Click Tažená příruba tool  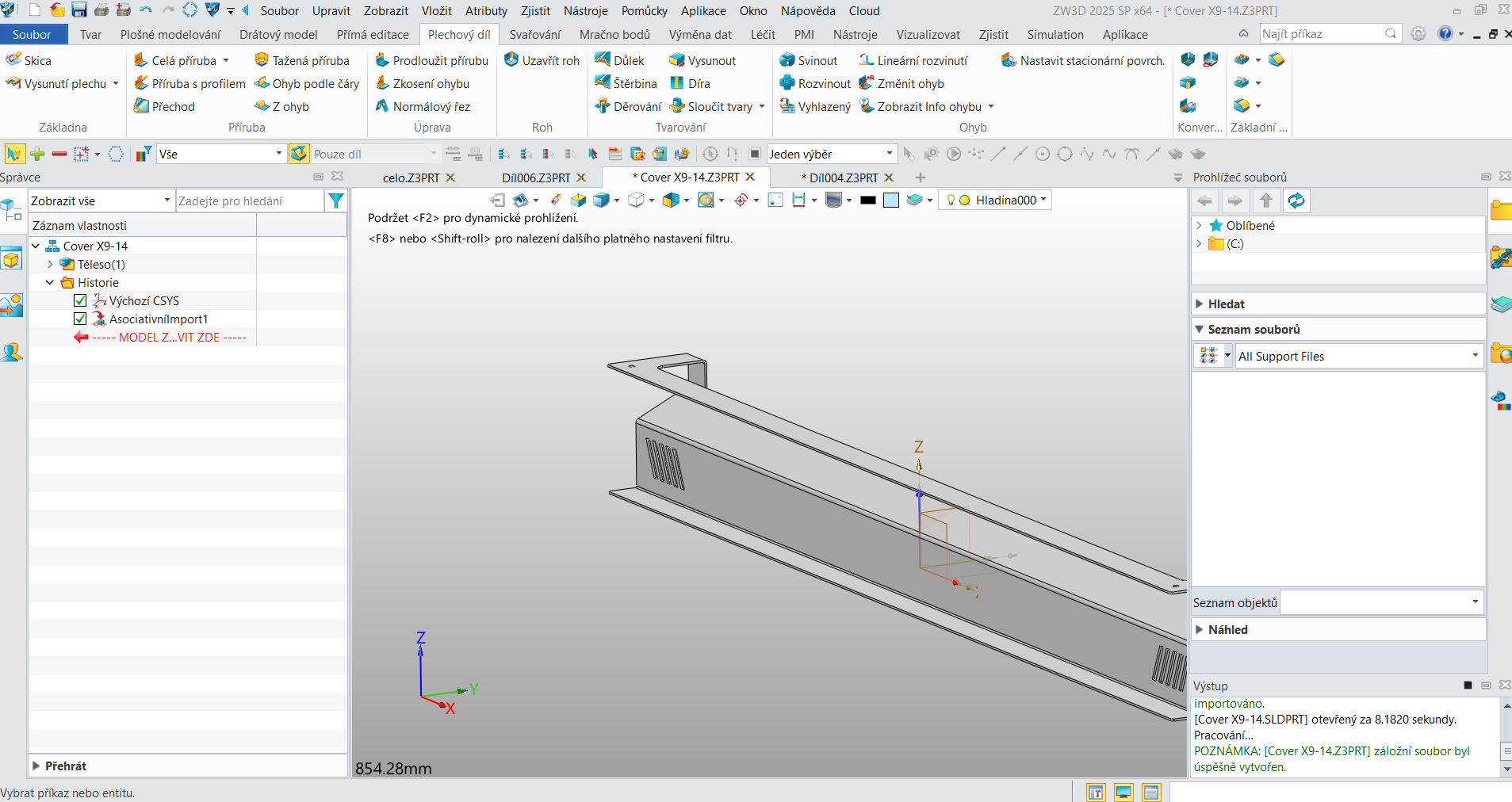[302, 60]
